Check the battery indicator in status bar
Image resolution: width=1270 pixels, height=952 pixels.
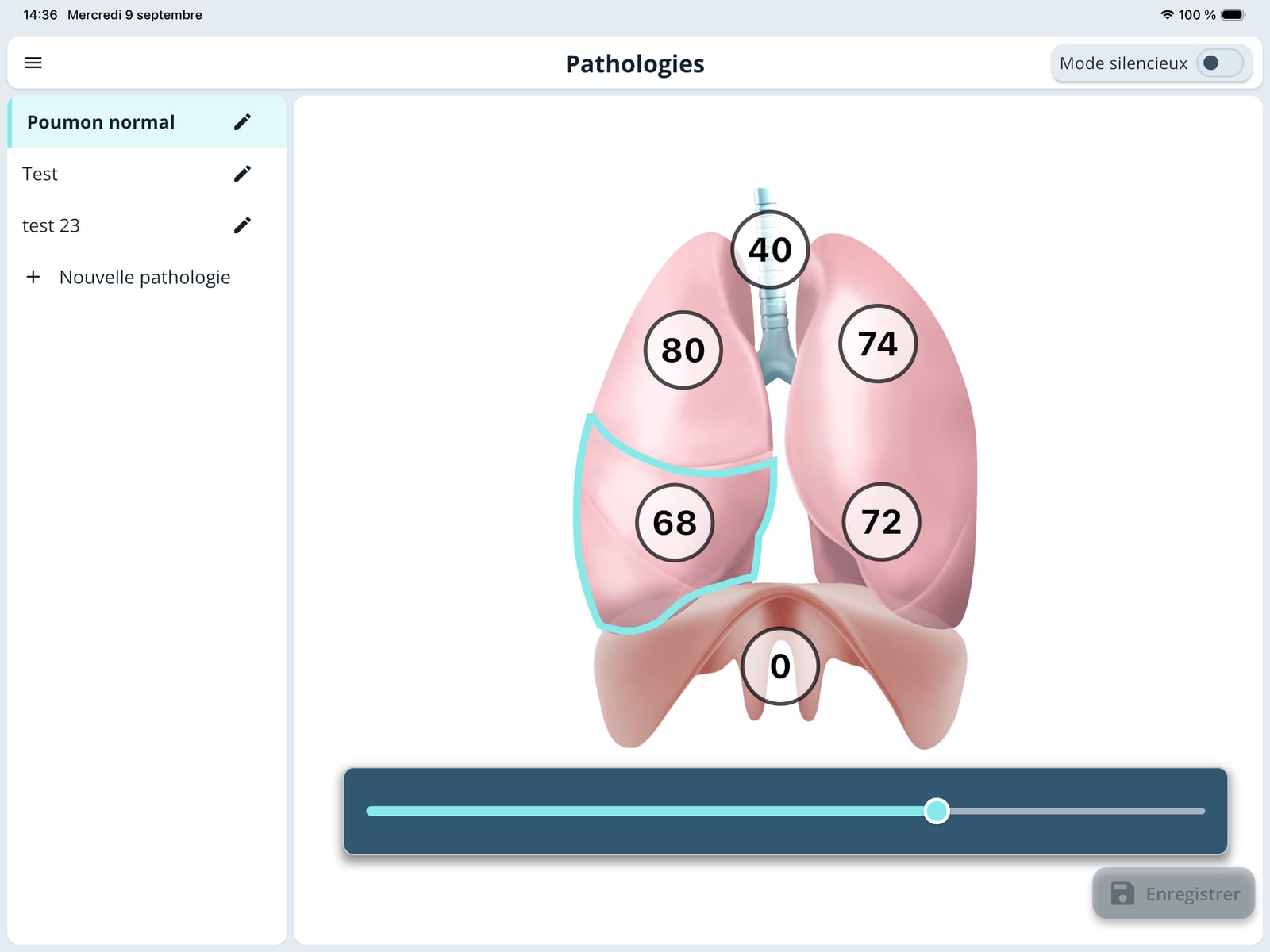point(1233,14)
